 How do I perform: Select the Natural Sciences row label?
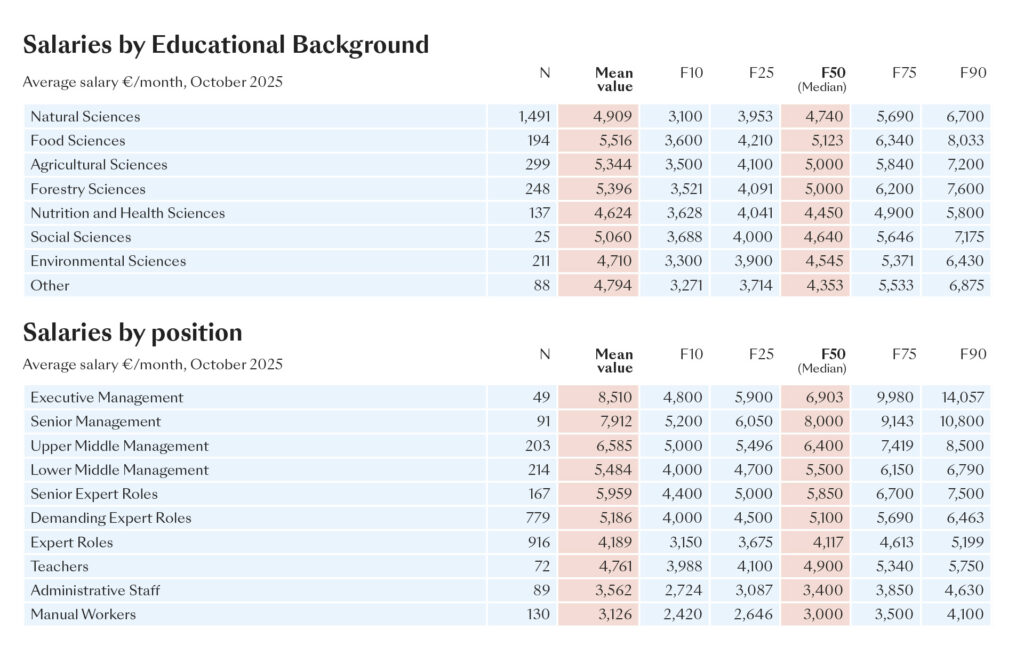coord(85,117)
